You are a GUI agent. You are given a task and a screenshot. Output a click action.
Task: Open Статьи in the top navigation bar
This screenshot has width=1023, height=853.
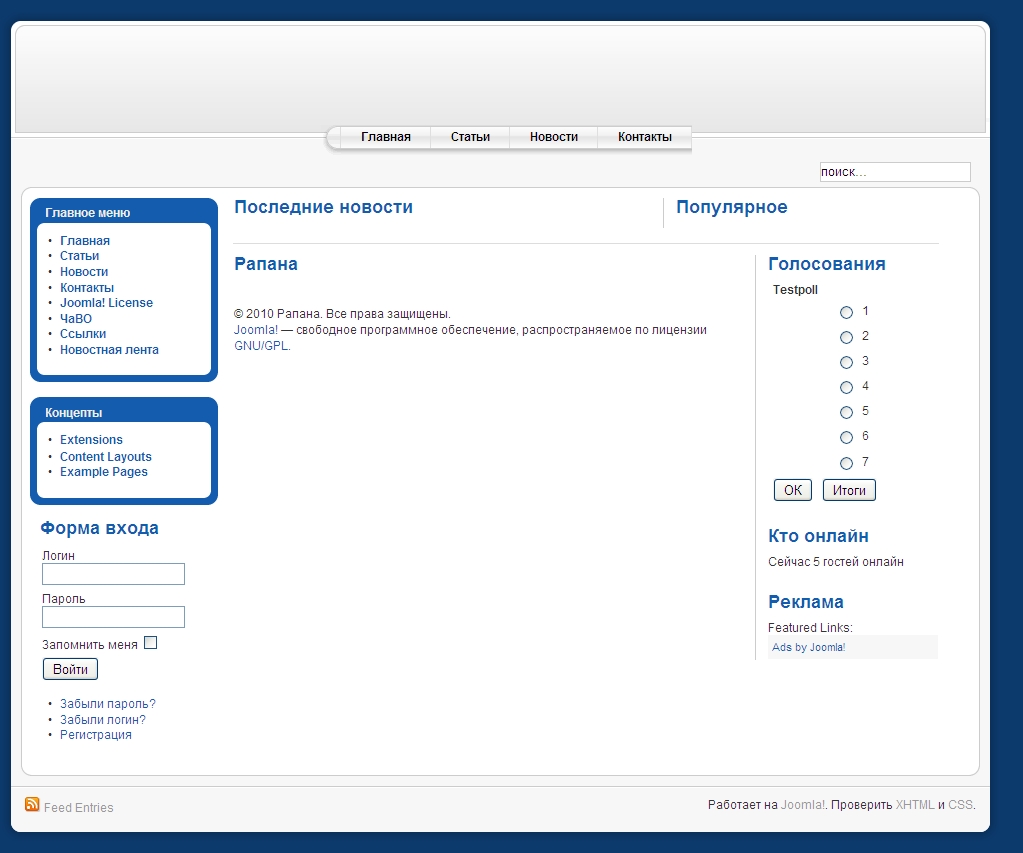[470, 137]
